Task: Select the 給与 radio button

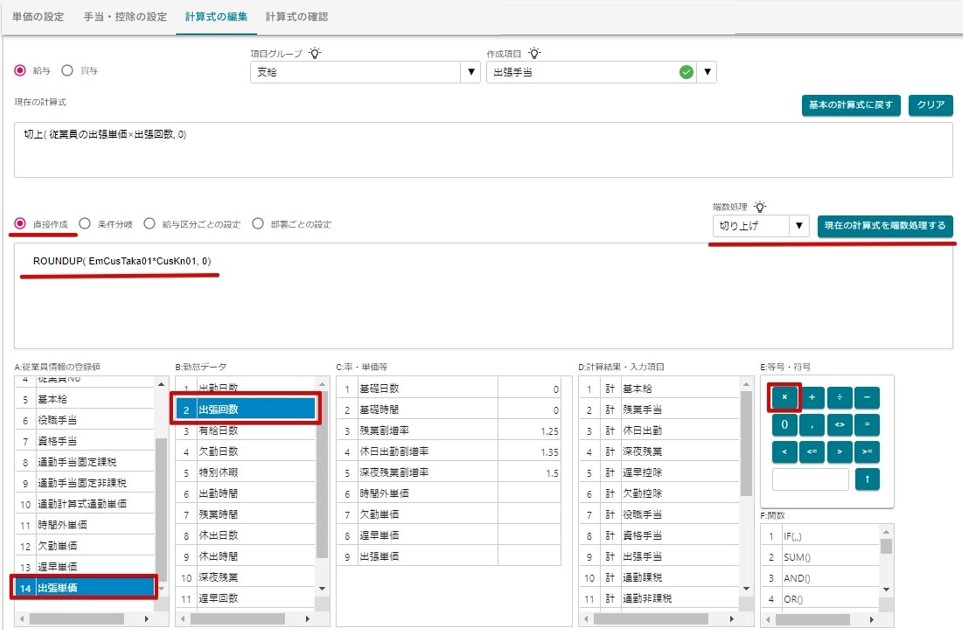Action: point(20,71)
